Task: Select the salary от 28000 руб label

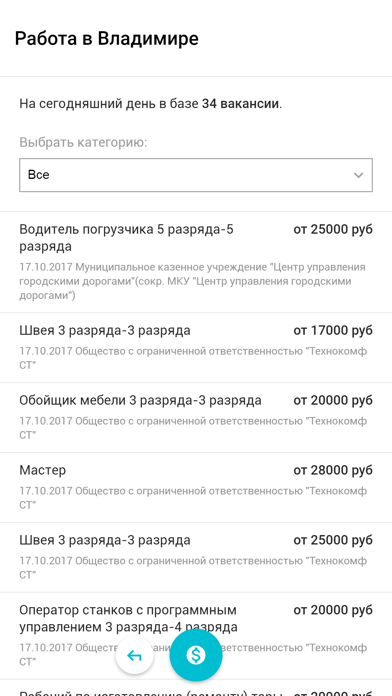Action: coord(333,471)
